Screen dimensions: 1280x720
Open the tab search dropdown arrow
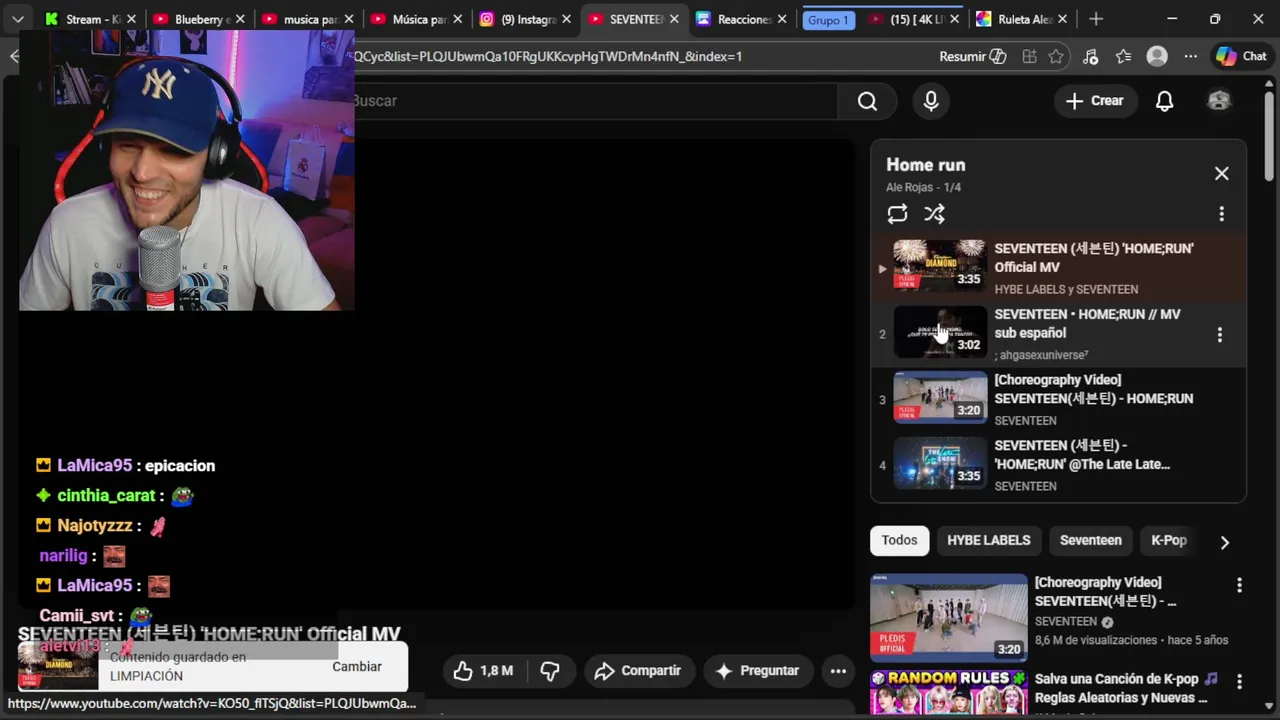click(17, 19)
